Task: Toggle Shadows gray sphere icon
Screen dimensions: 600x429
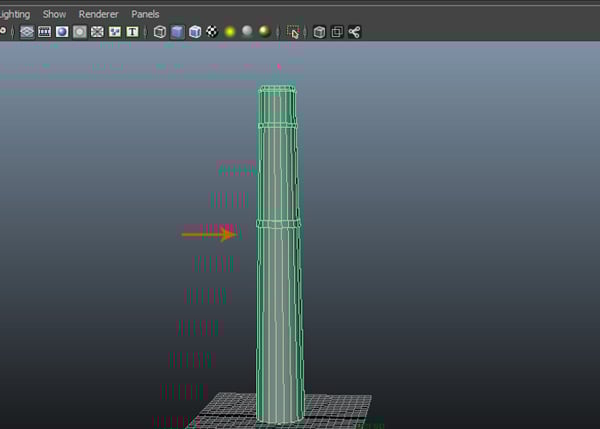Action: [x=247, y=31]
